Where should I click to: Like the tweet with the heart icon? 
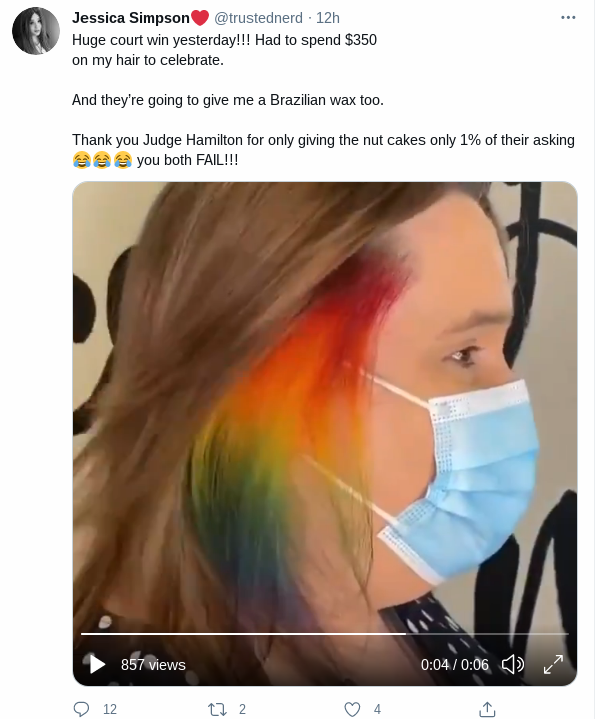[352, 709]
